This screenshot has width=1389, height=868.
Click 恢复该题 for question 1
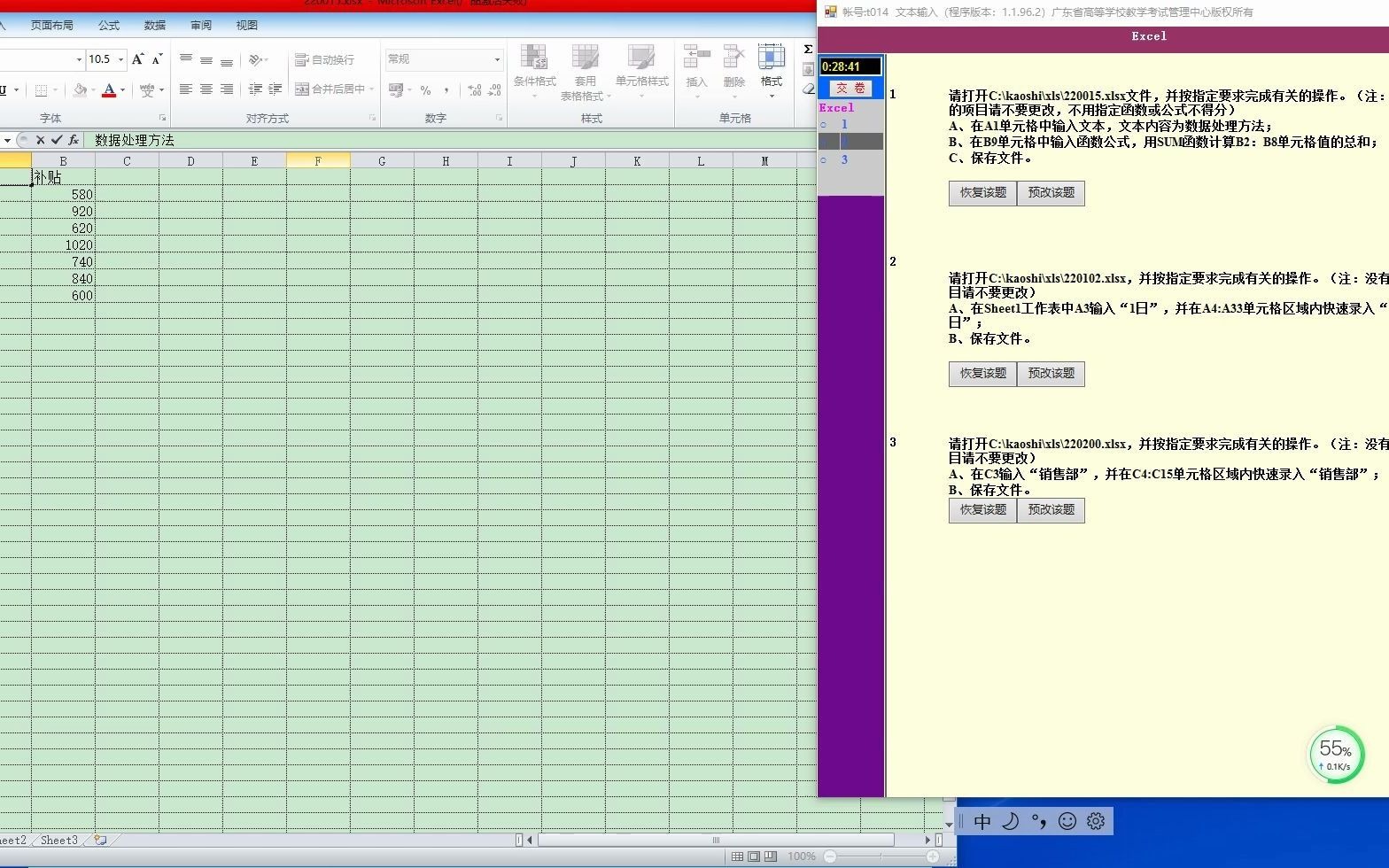point(982,193)
